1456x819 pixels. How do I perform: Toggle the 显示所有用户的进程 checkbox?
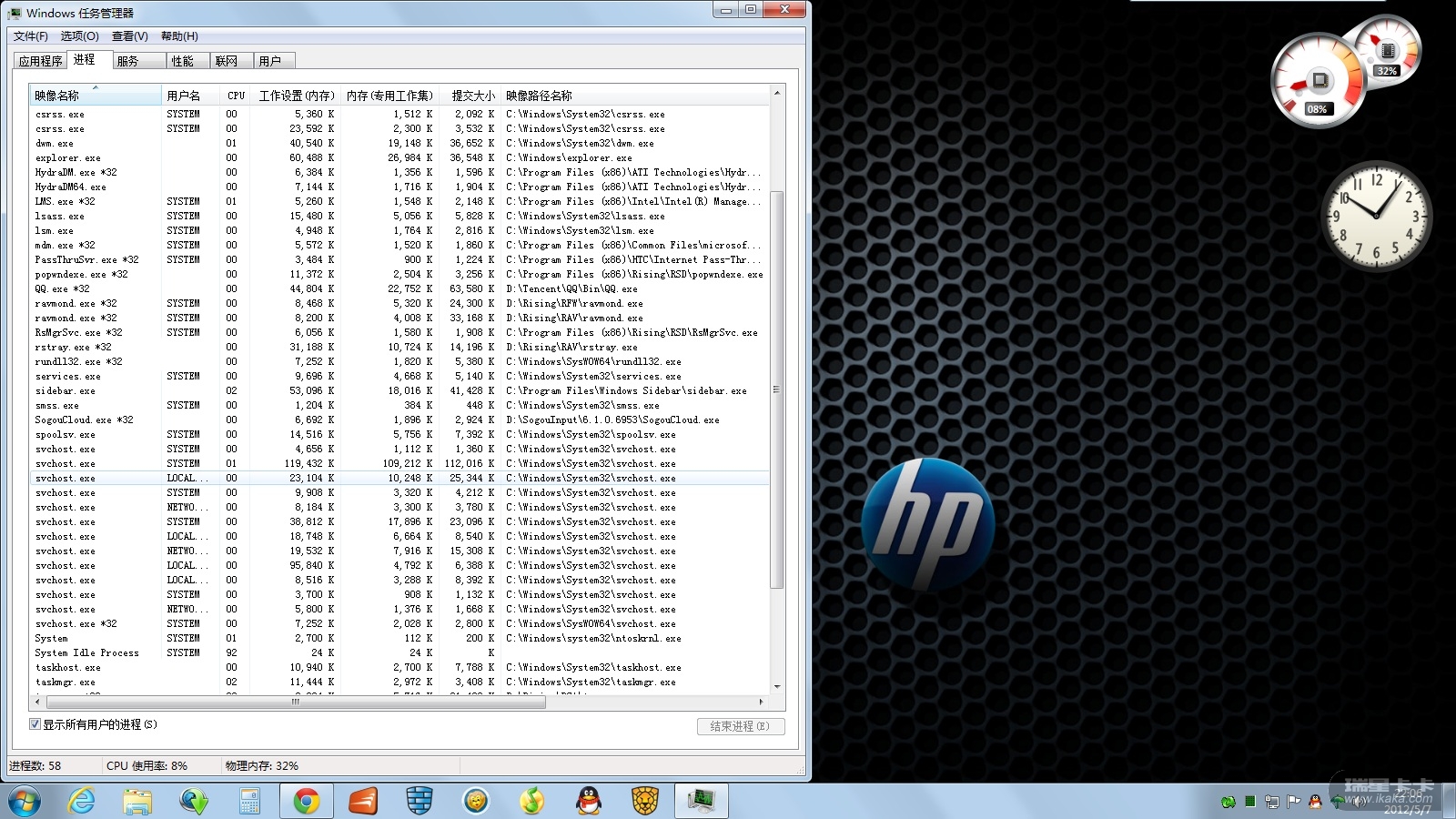(x=35, y=724)
